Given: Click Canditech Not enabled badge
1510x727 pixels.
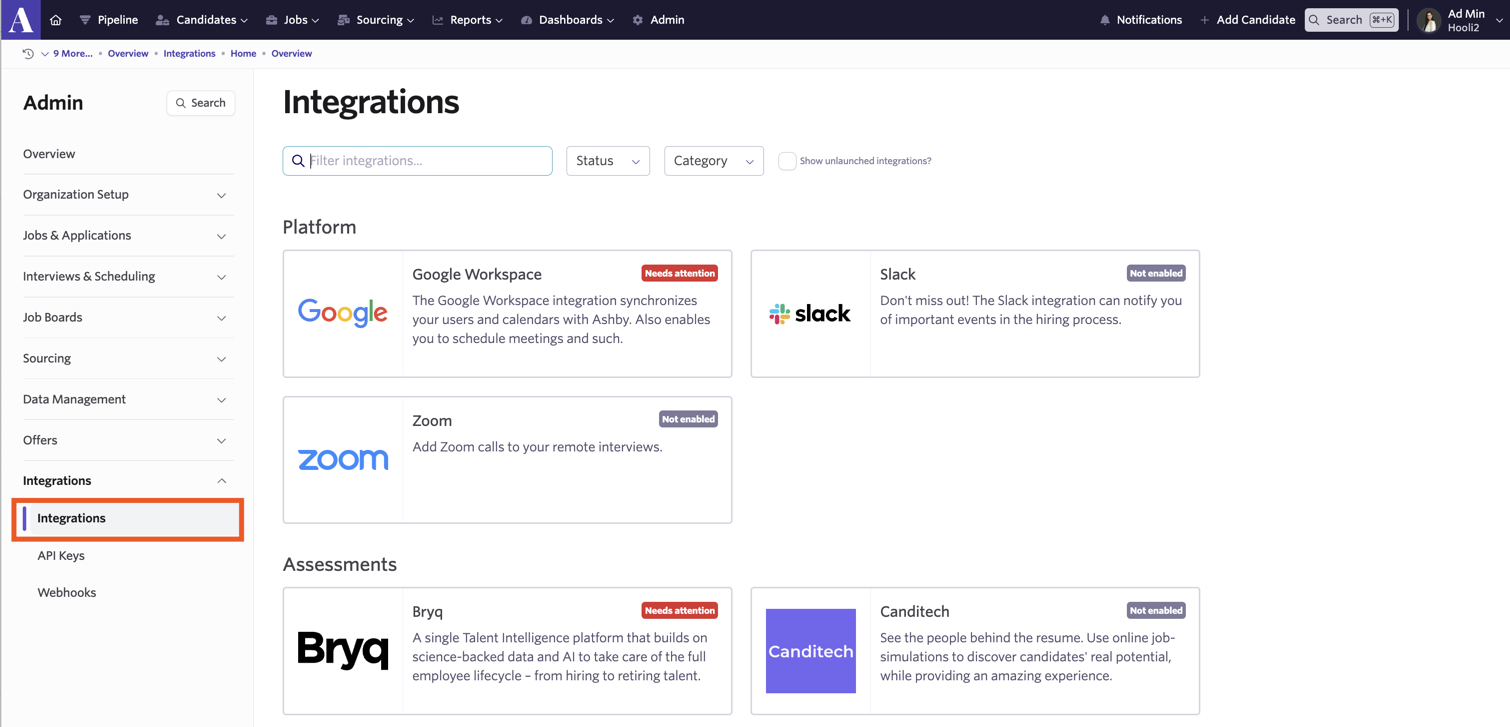Looking at the screenshot, I should point(1156,610).
